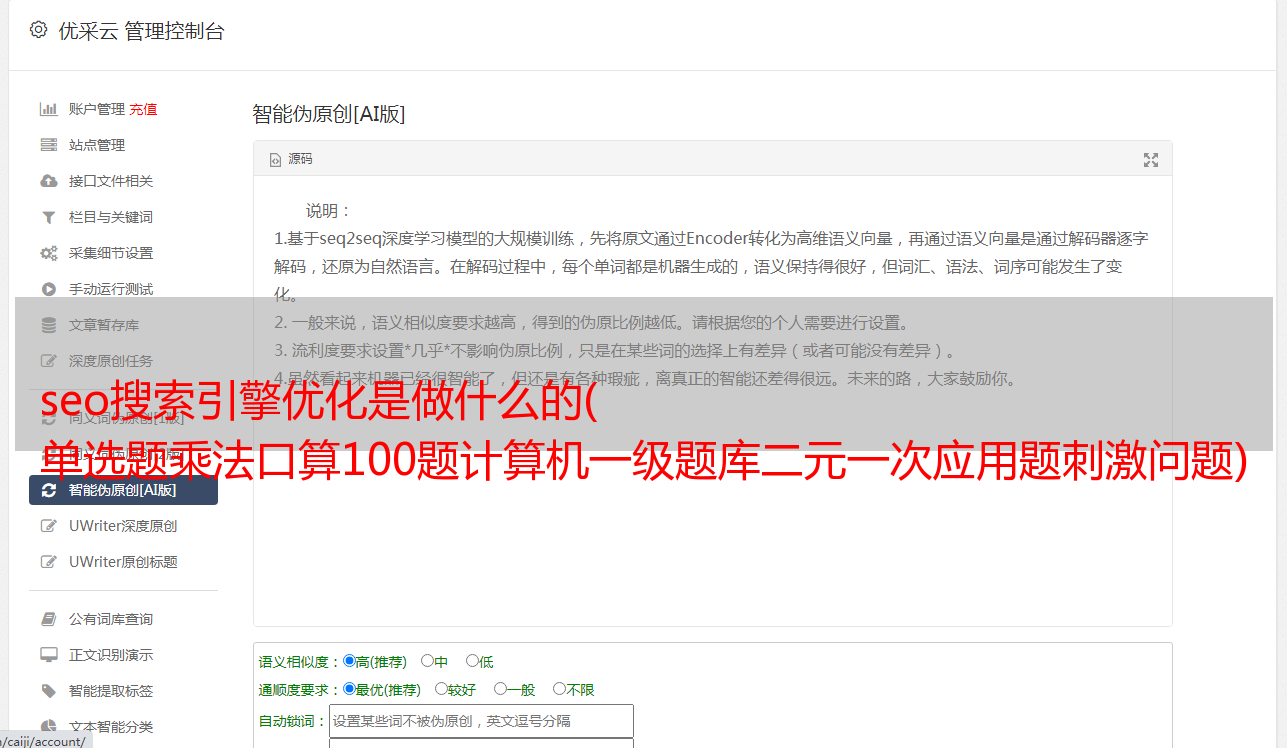Image resolution: width=1287 pixels, height=748 pixels.
Task: Select 通顺度要求 一般 radio
Action: (x=500, y=689)
